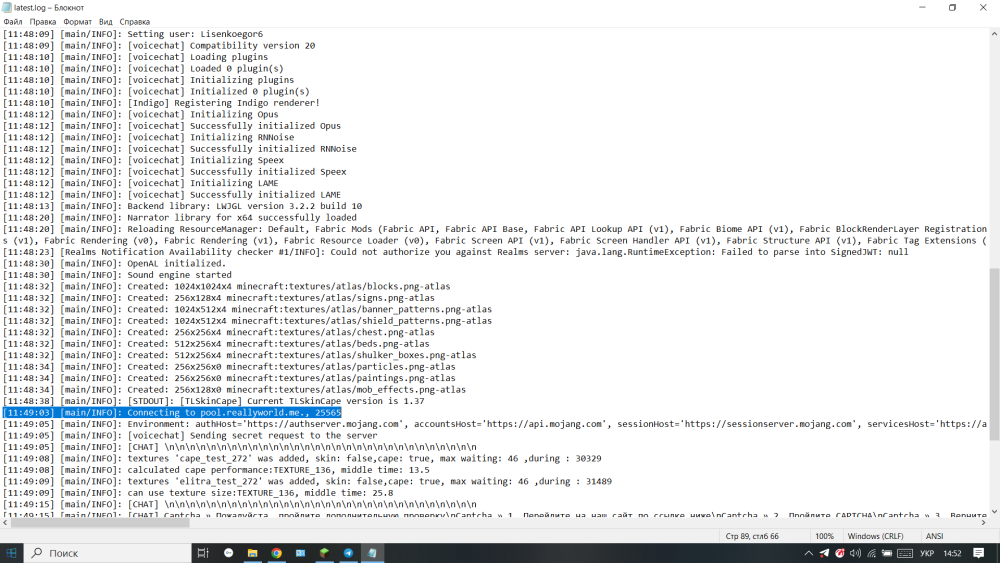
Task: Click the red antivirus tray icon
Action: 840,553
